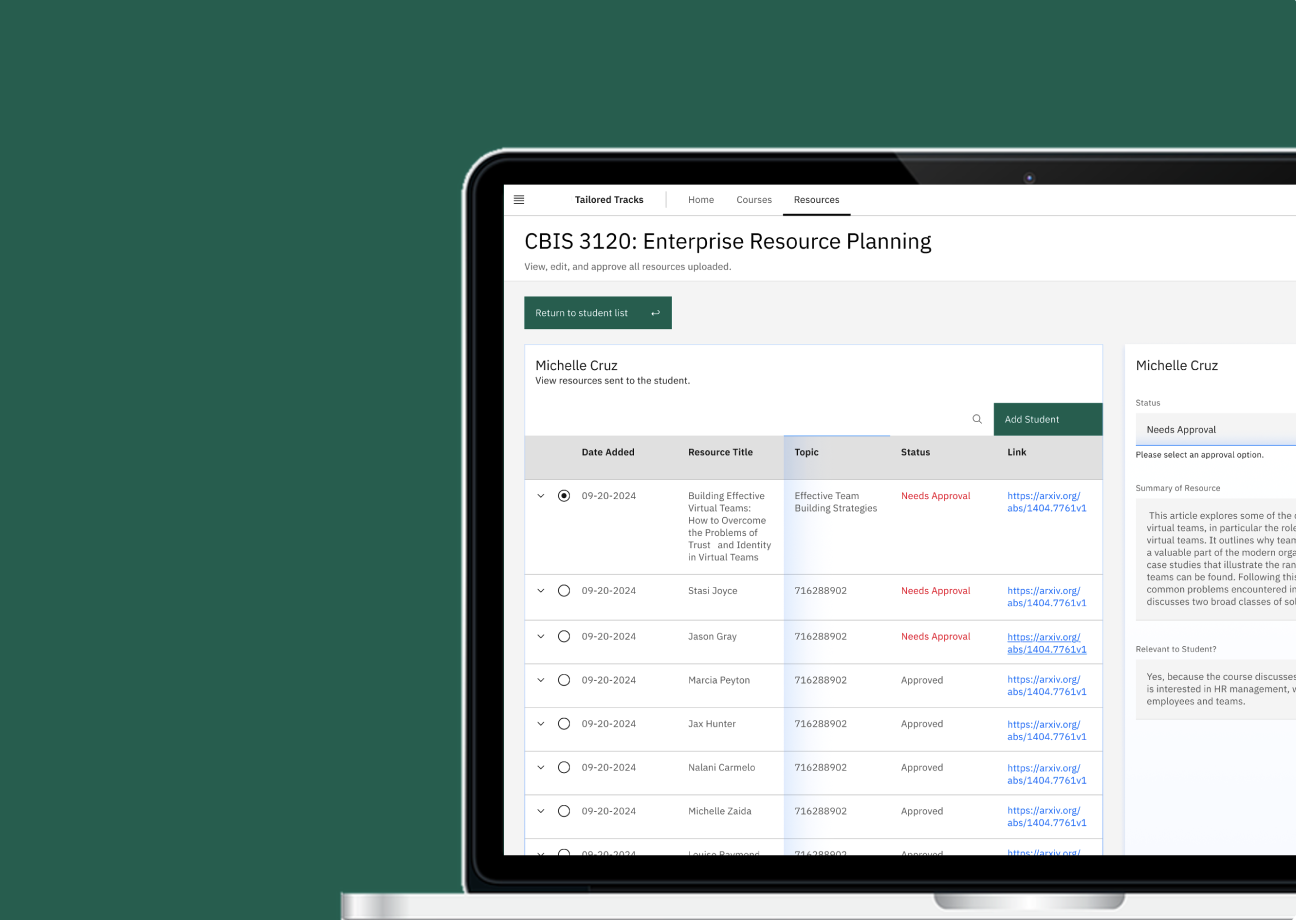Image resolution: width=1296 pixels, height=920 pixels.
Task: Select the Marcia Peyton row radio button
Action: point(564,680)
